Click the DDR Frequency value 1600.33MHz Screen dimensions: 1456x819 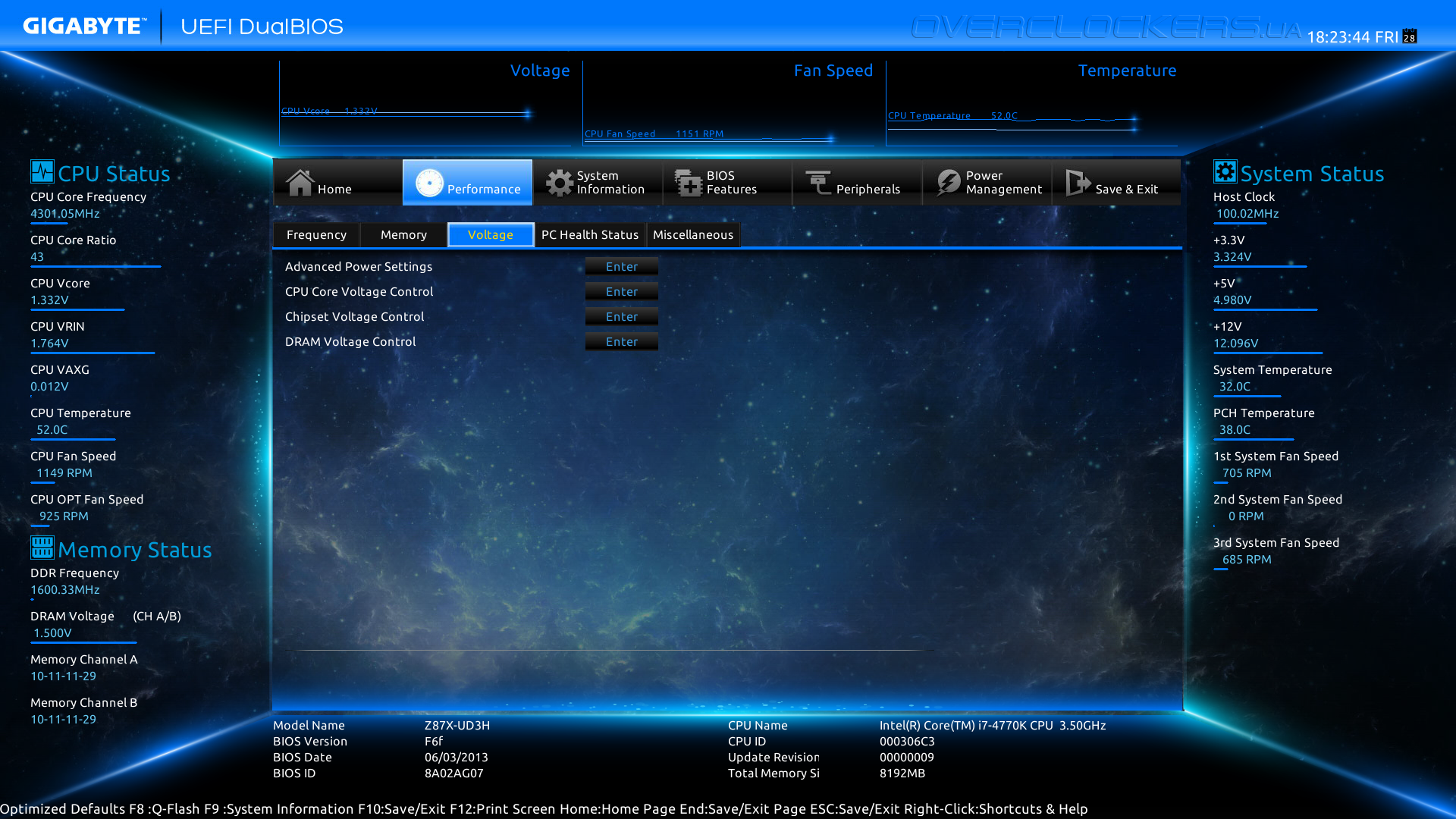[65, 589]
